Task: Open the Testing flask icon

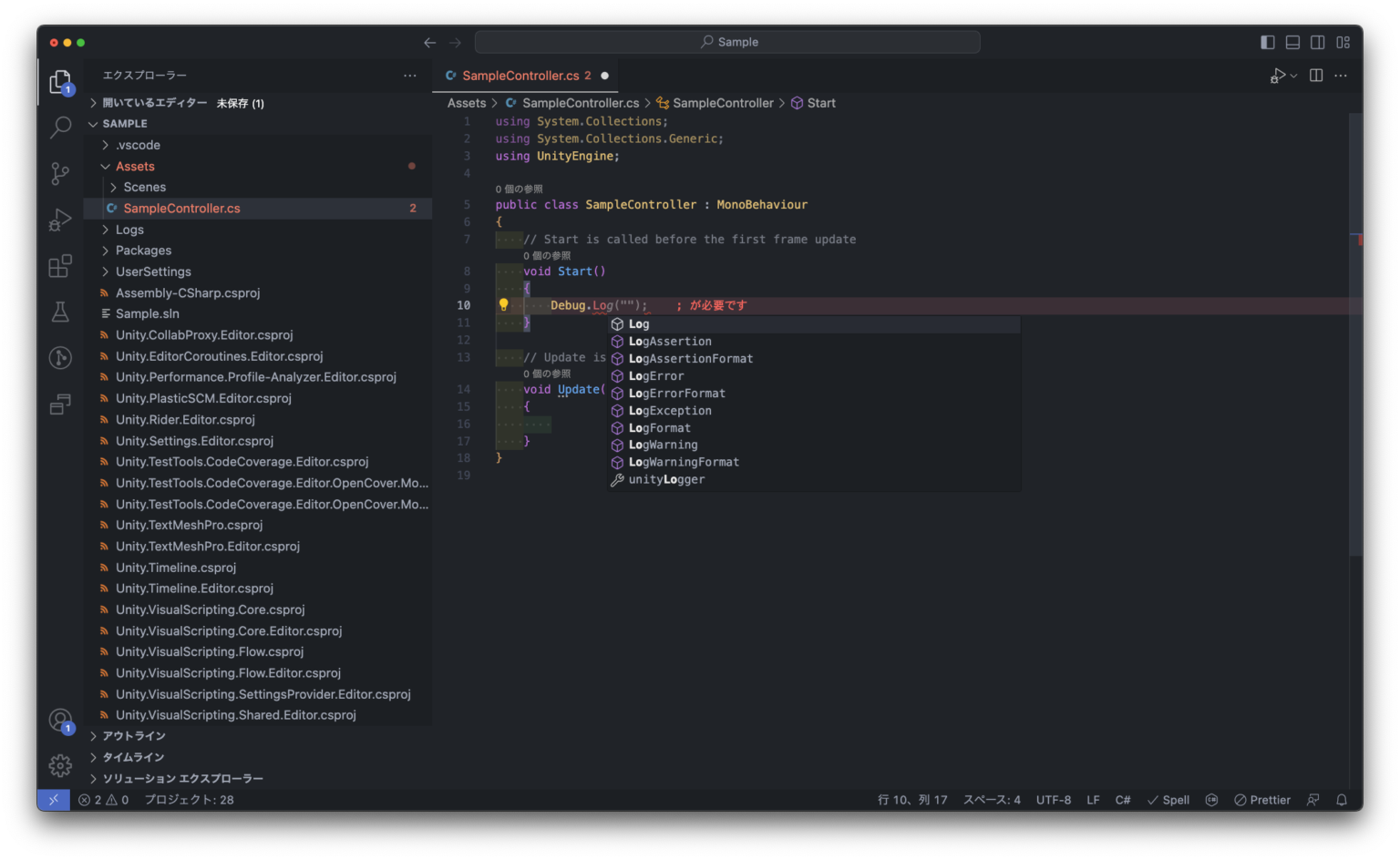Action: click(60, 312)
